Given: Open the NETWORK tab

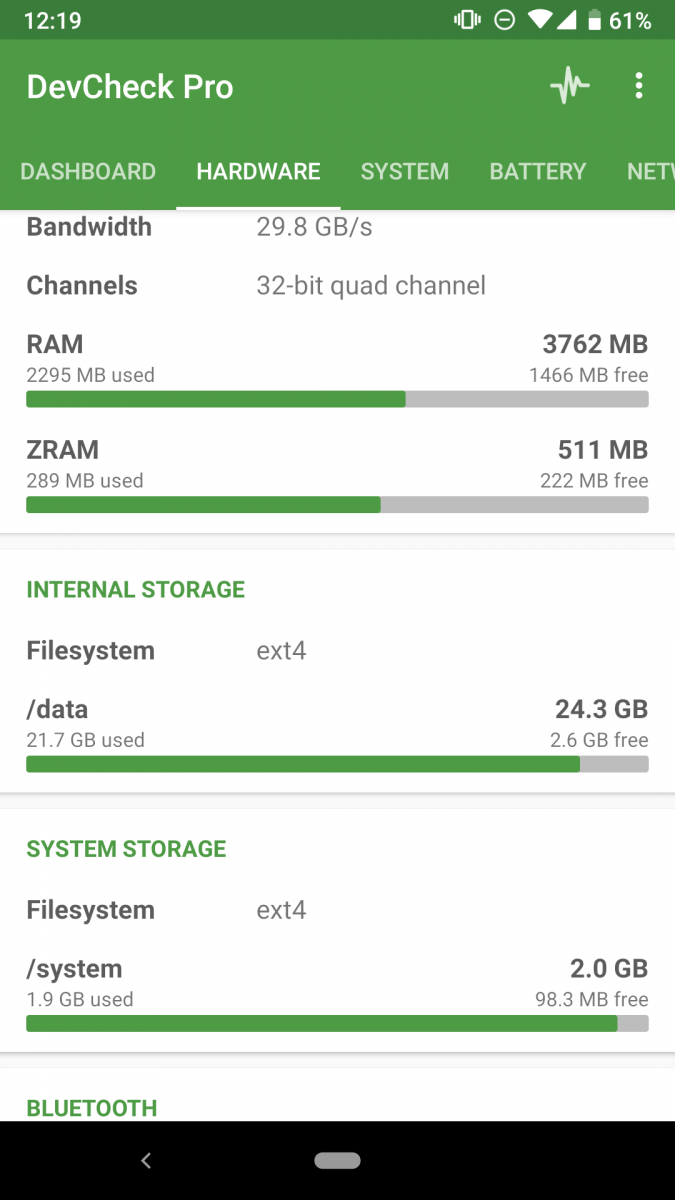Looking at the screenshot, I should (x=649, y=171).
